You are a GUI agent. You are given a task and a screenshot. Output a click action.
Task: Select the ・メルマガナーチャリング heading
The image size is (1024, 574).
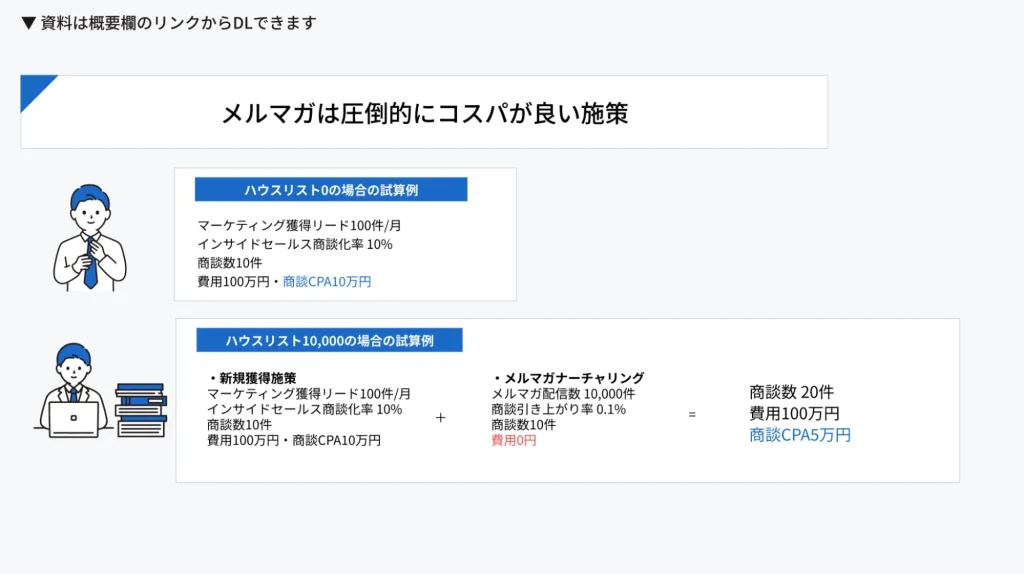point(567,378)
